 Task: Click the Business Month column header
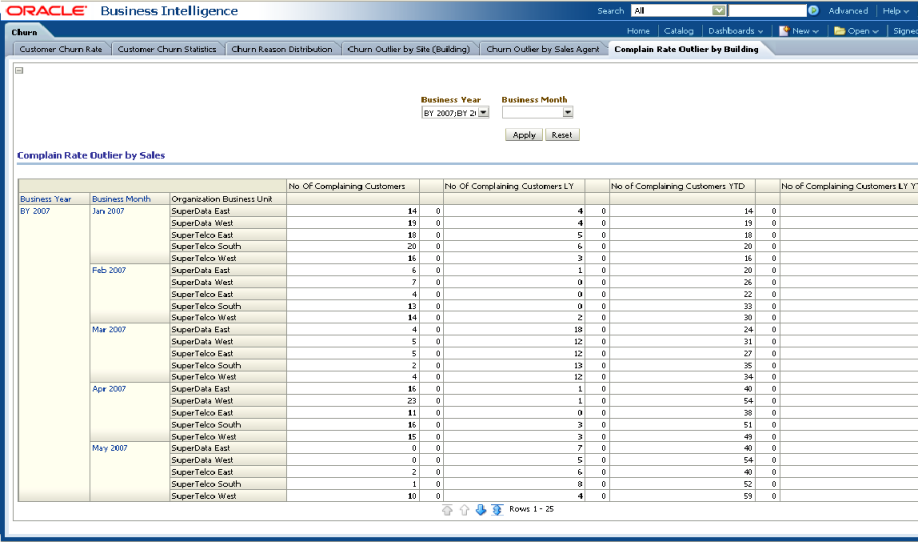coord(121,199)
